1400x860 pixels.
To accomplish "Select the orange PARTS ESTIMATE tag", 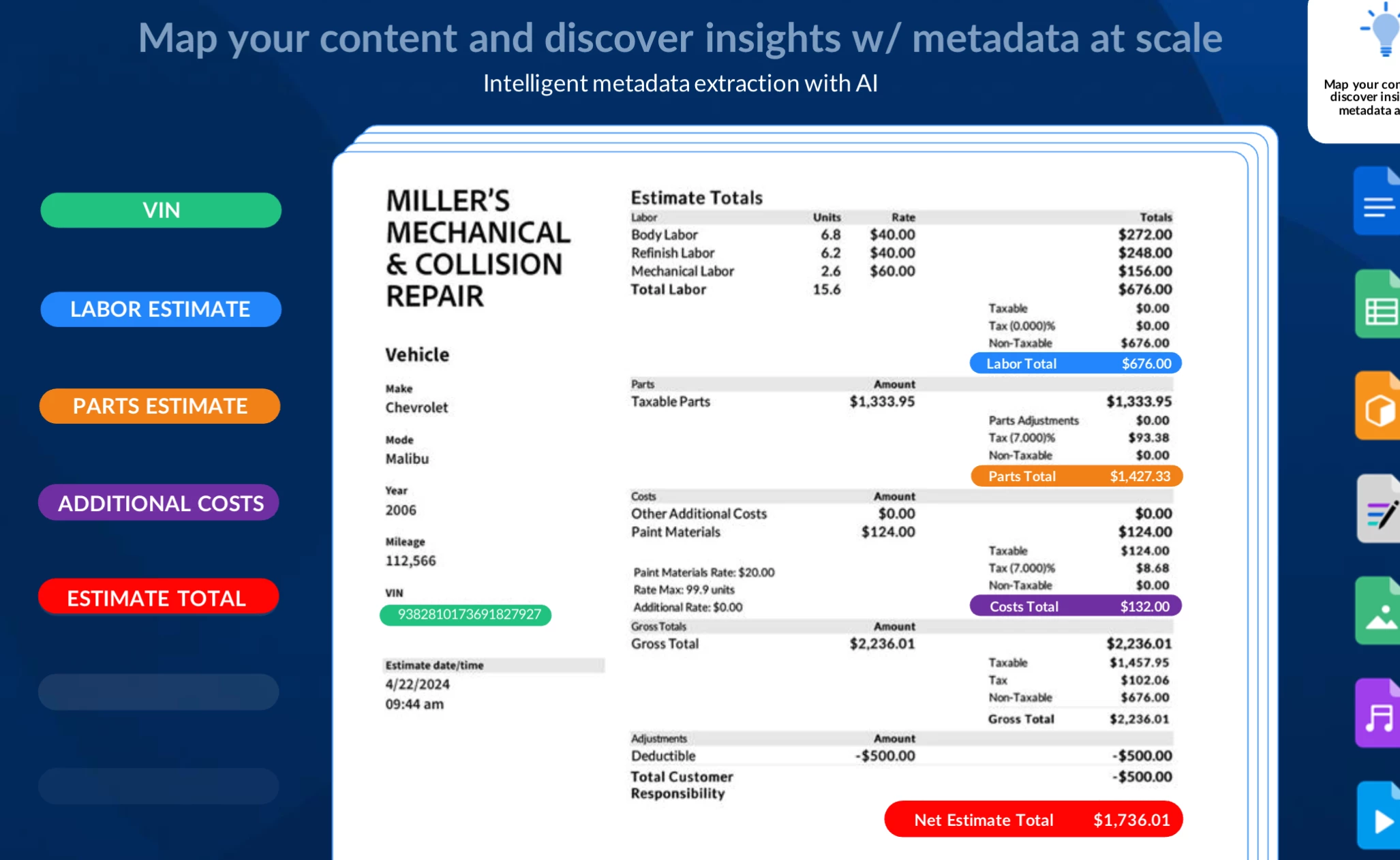I will [160, 406].
